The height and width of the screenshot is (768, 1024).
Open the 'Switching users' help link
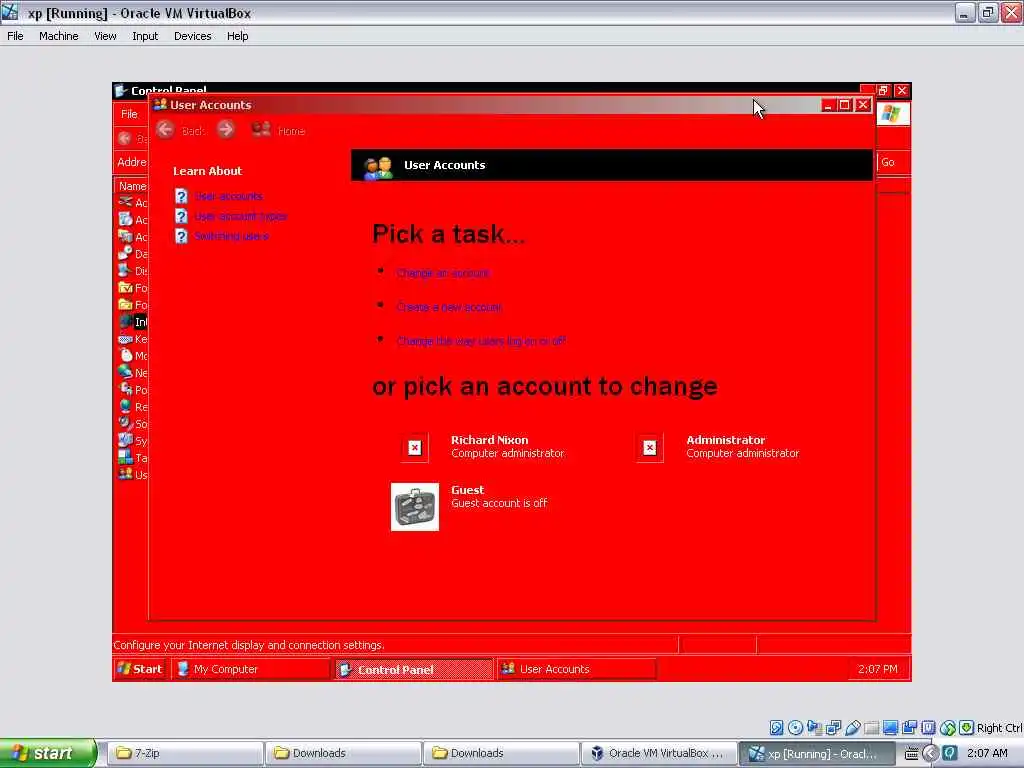coord(231,236)
